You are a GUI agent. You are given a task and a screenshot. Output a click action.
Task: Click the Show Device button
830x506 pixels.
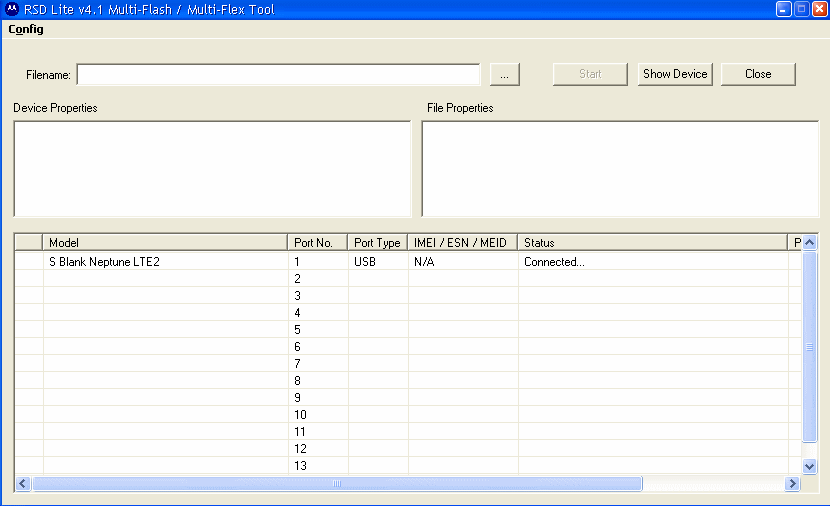(x=675, y=74)
